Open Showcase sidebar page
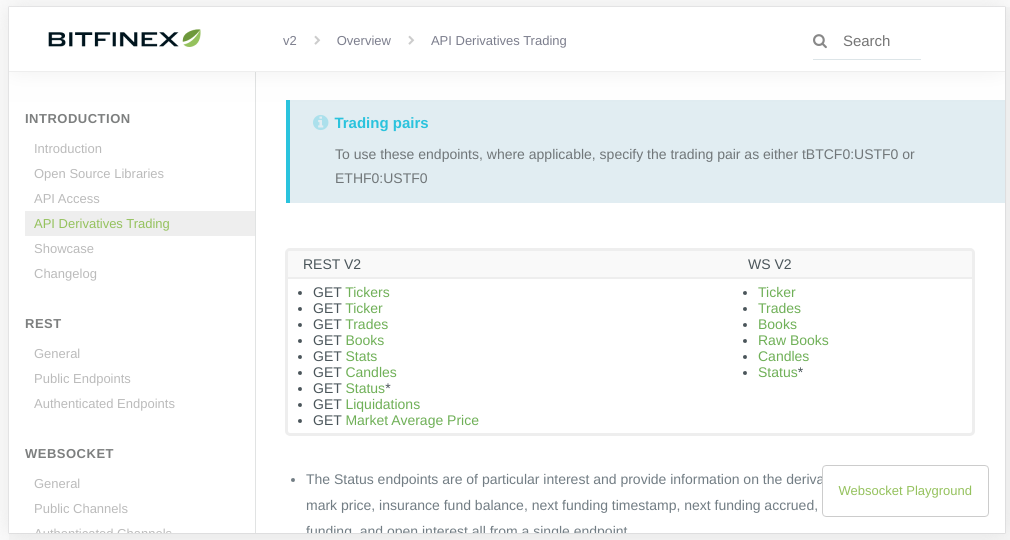1010x540 pixels. [x=64, y=249]
